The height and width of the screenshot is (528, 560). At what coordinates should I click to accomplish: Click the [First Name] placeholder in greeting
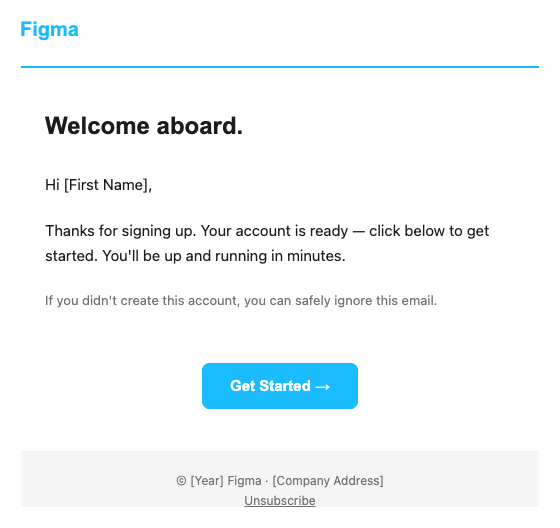click(x=108, y=185)
